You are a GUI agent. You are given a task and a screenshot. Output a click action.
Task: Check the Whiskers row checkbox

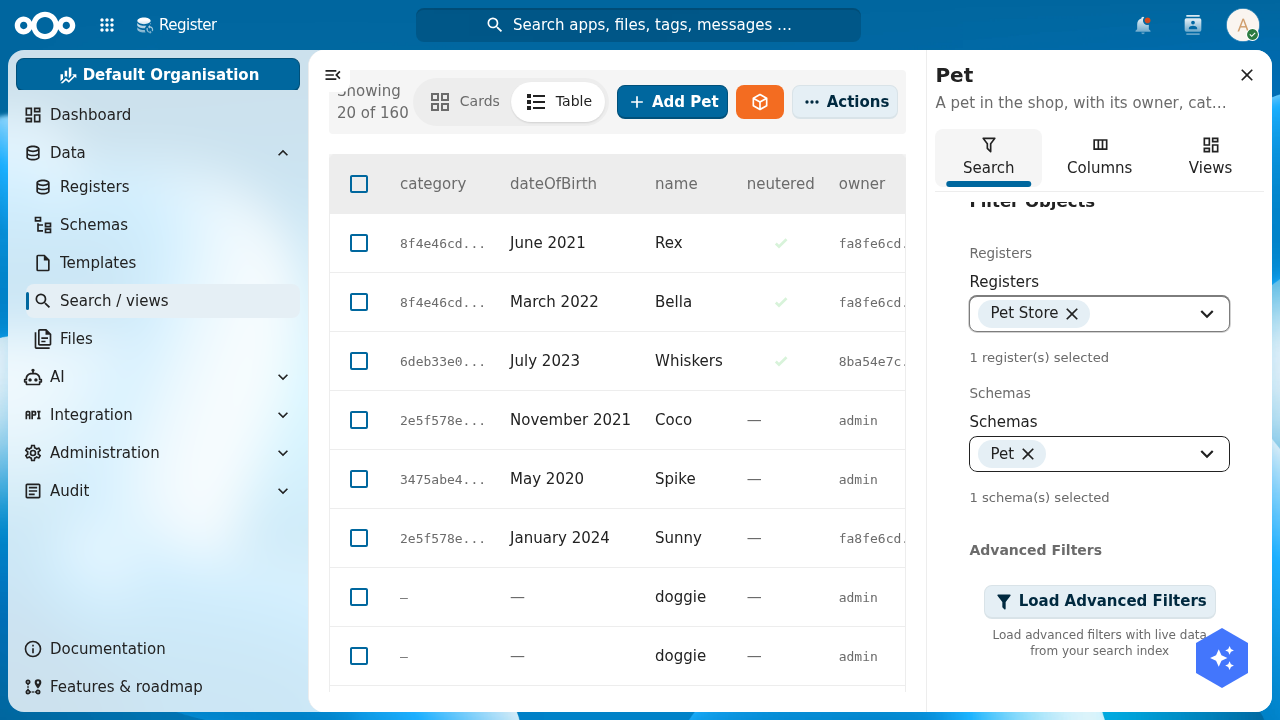(359, 361)
